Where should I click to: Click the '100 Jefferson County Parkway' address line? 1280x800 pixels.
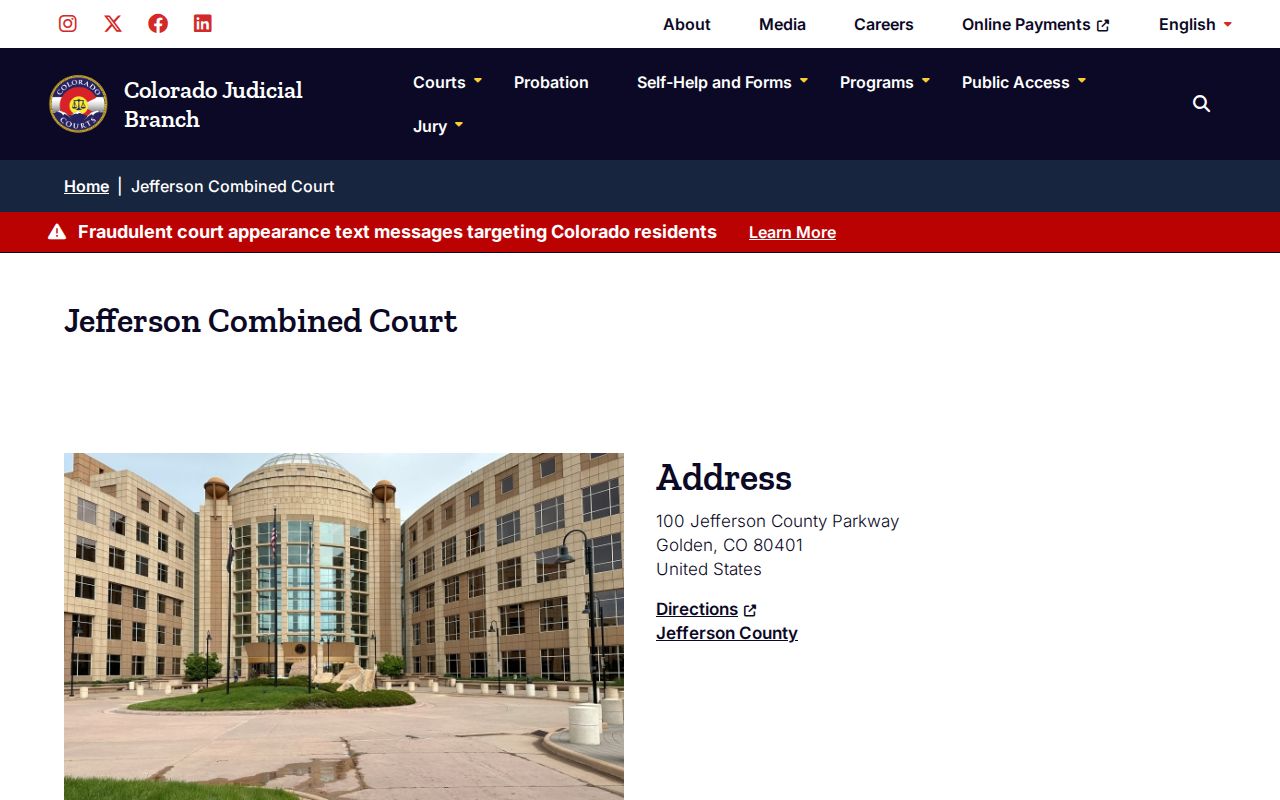click(x=777, y=521)
